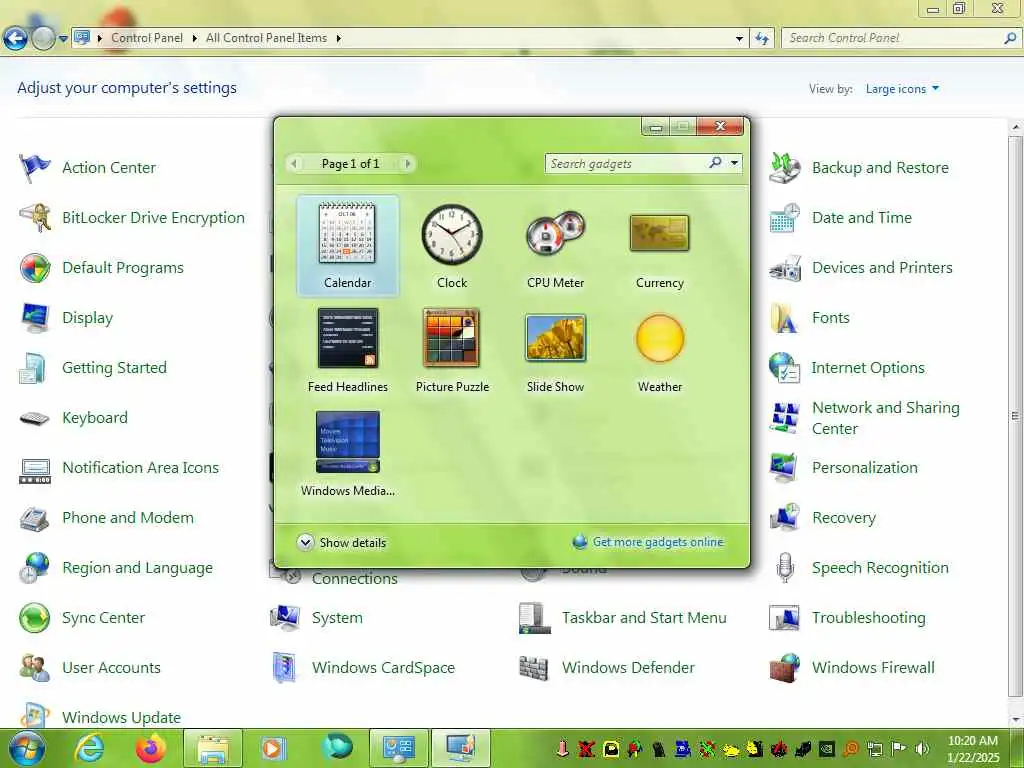Open the View by Large icons dropdown
Image resolution: width=1024 pixels, height=768 pixels.
pyautogui.click(x=902, y=89)
